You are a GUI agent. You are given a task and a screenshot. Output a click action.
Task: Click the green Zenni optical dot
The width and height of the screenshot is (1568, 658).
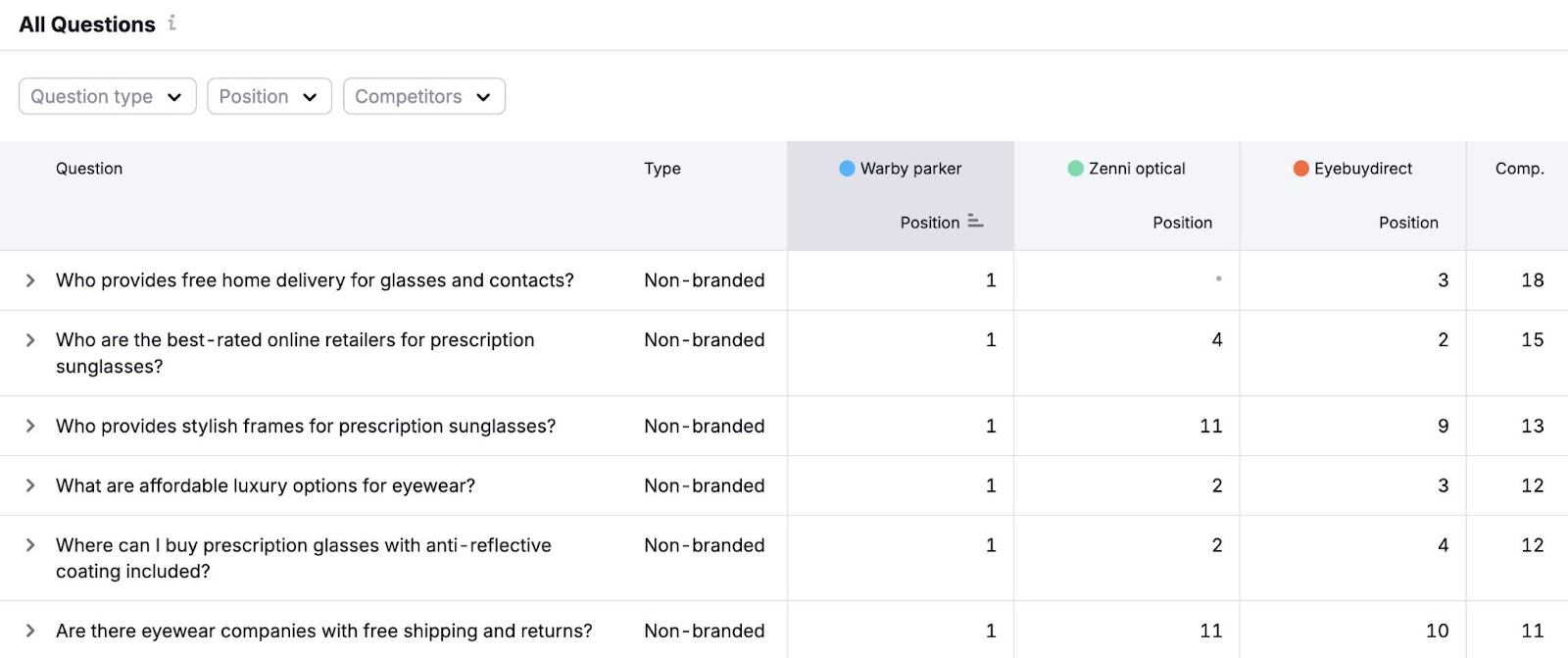pyautogui.click(x=1075, y=169)
